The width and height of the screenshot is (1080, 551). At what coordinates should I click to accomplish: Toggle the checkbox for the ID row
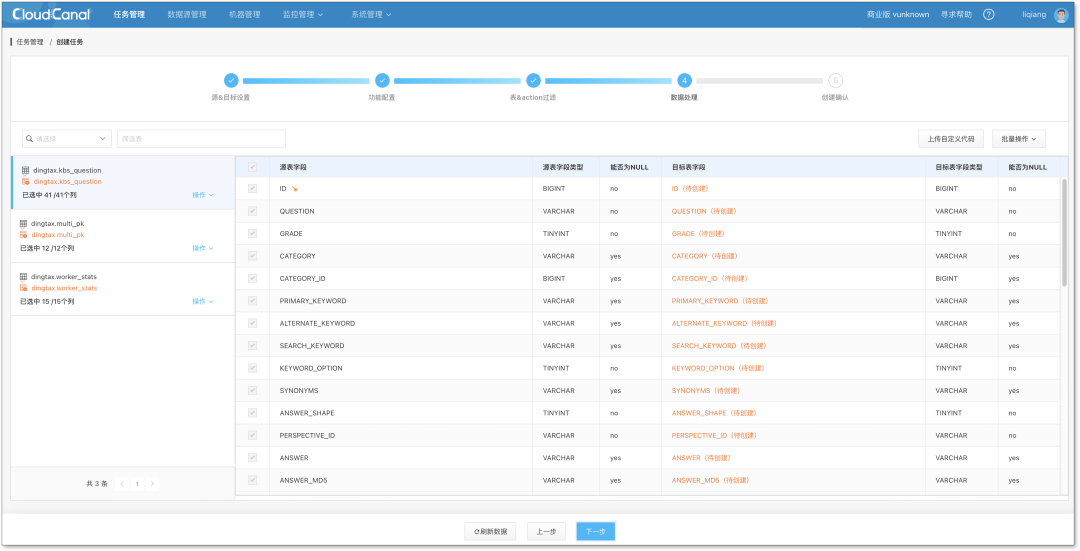click(253, 189)
